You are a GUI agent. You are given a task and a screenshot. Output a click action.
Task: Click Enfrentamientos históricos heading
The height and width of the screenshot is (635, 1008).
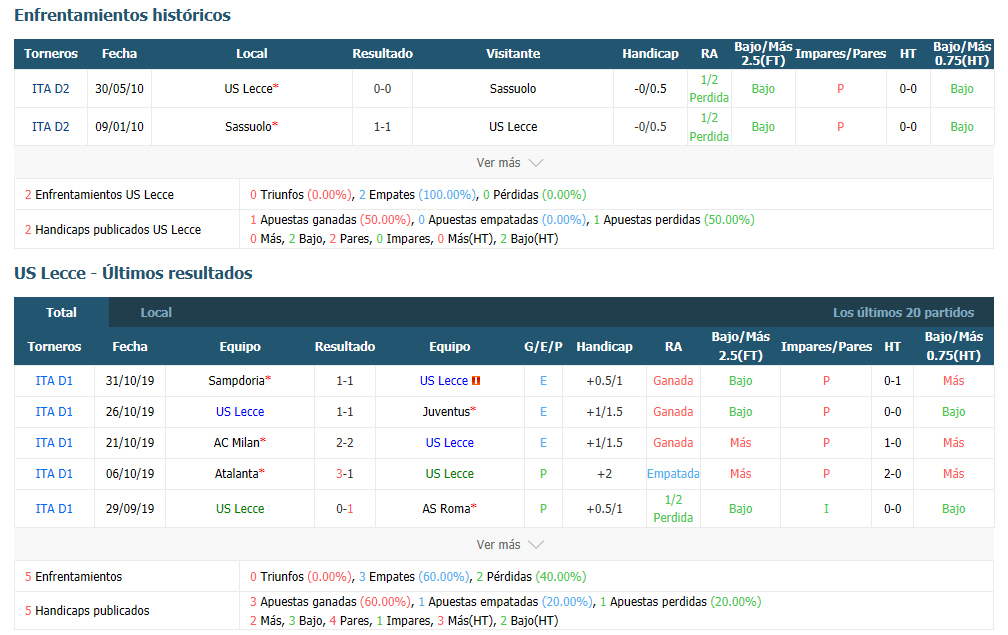(122, 15)
